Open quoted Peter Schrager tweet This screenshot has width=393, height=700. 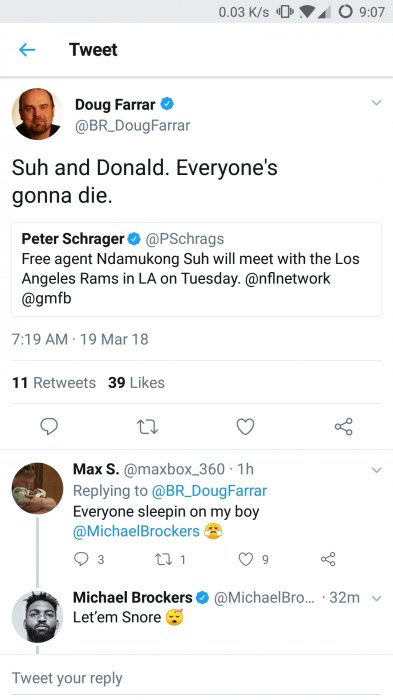[x=196, y=269]
